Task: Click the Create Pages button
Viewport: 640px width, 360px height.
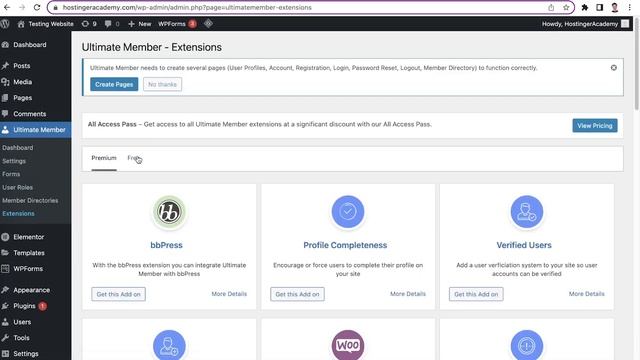Action: [x=114, y=84]
